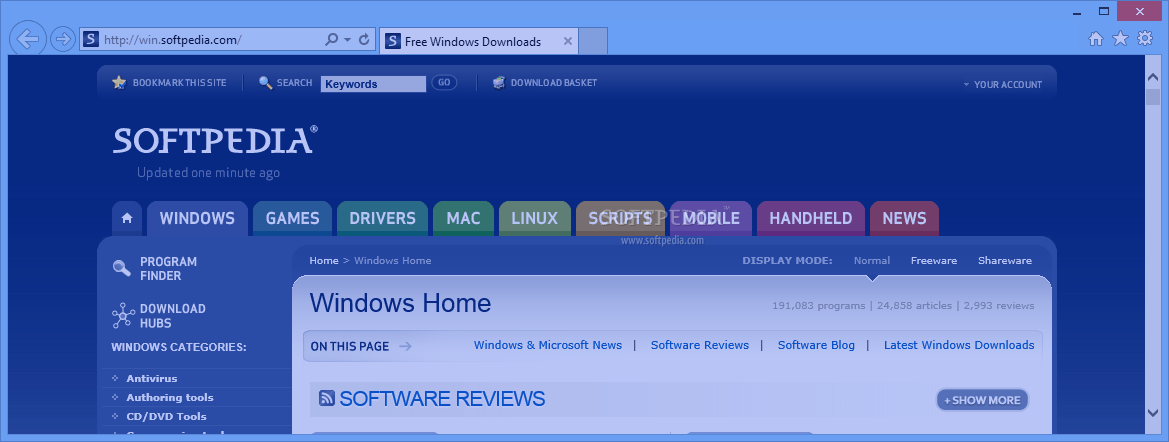
Task: Switch to the MOBILE section tab
Action: (711, 218)
